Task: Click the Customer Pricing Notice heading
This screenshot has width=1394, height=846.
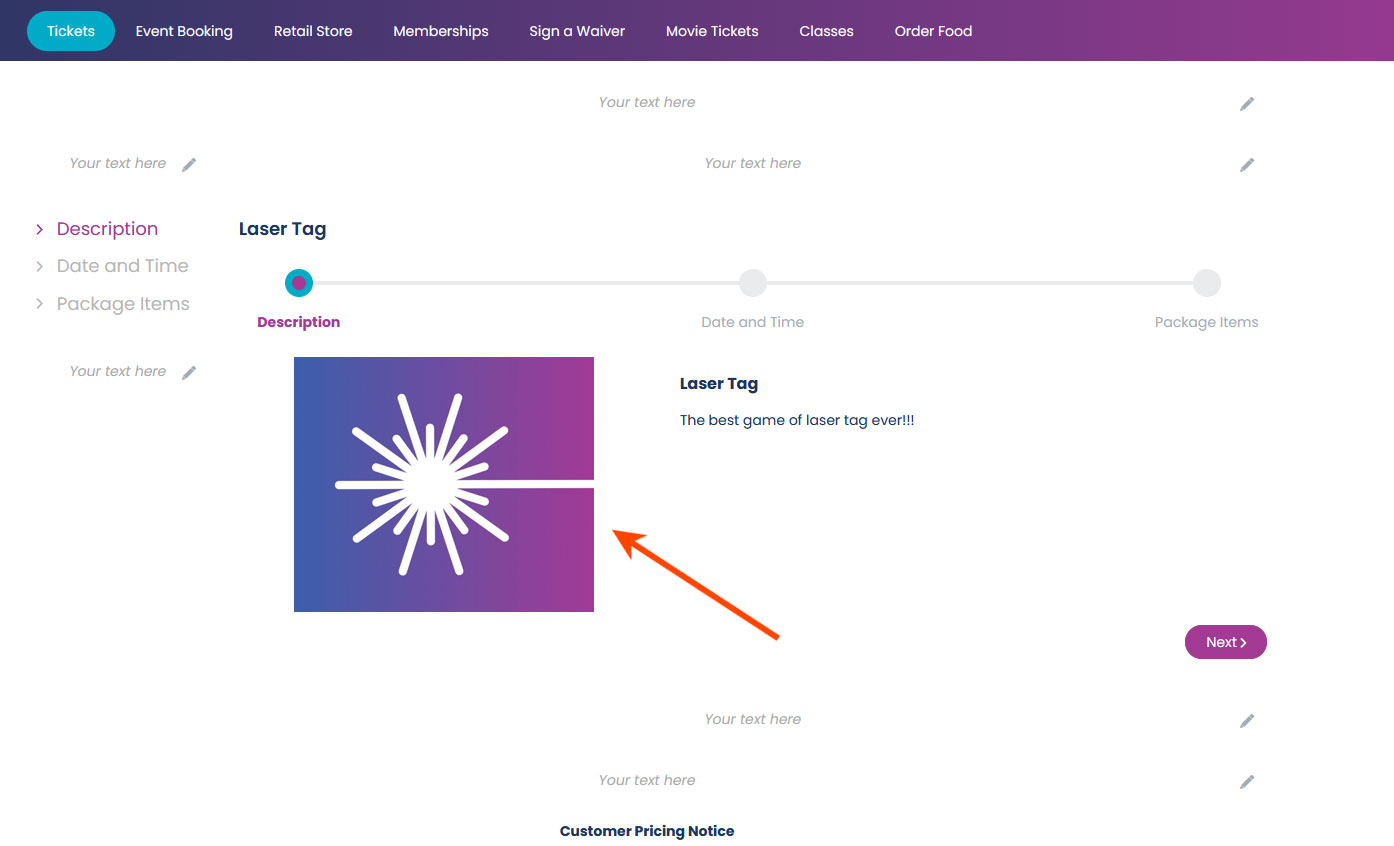Action: [647, 831]
